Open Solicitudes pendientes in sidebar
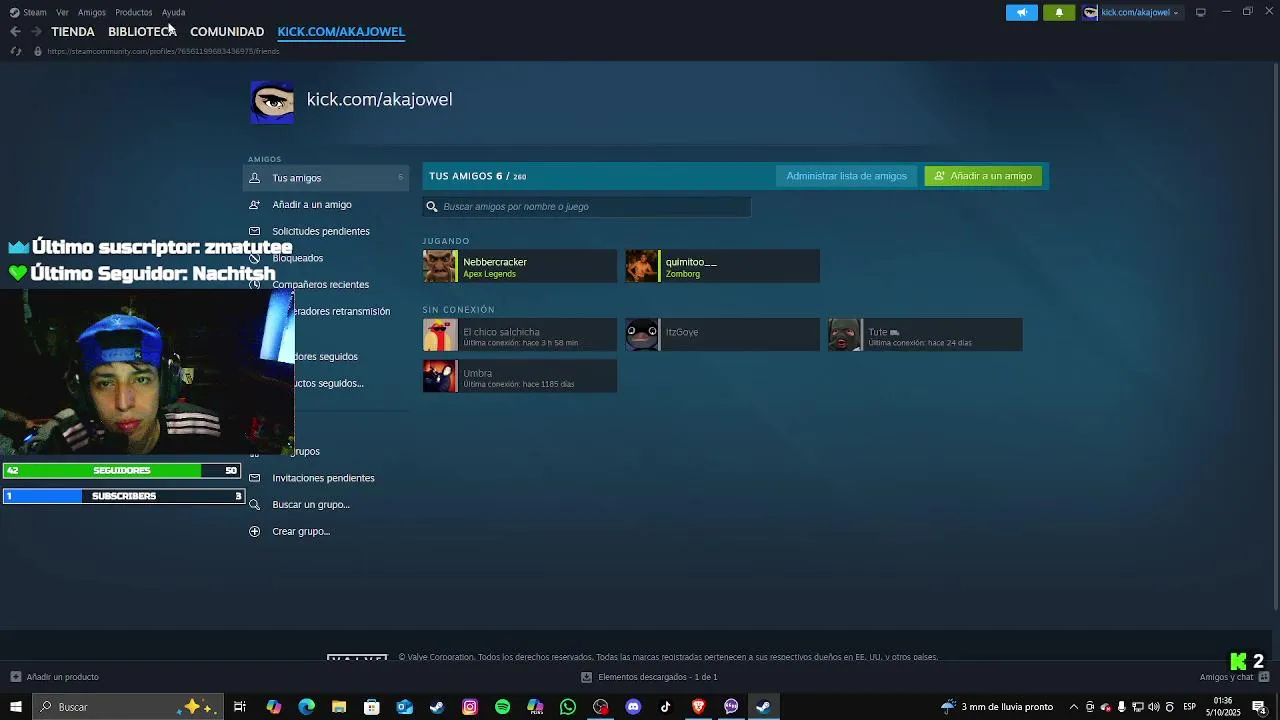 [321, 231]
